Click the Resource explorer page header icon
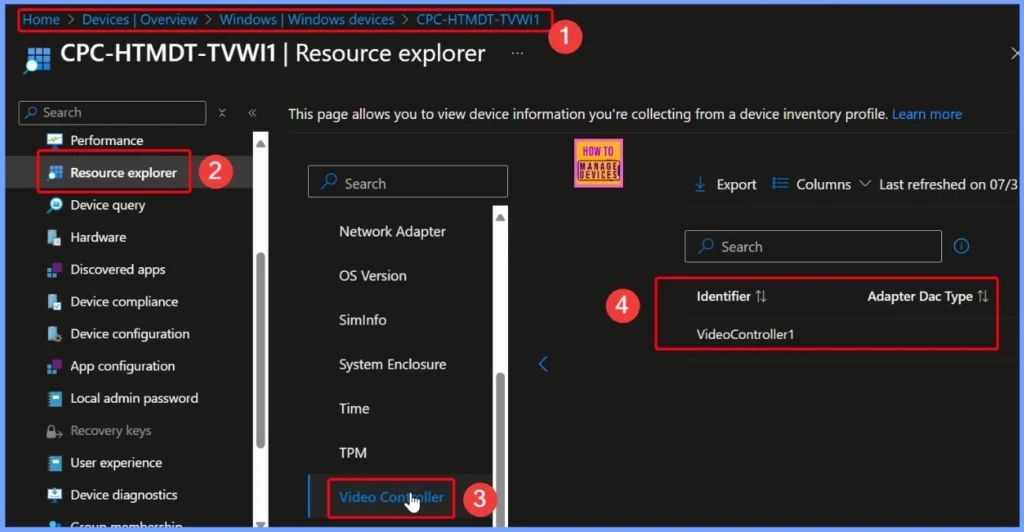The image size is (1024, 532). coord(38,59)
